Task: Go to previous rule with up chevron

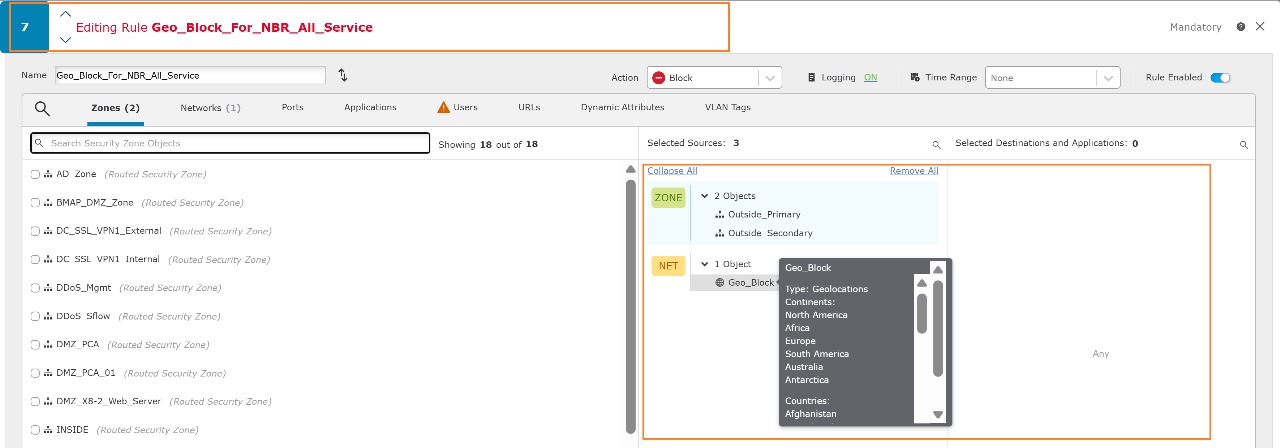Action: click(x=65, y=14)
